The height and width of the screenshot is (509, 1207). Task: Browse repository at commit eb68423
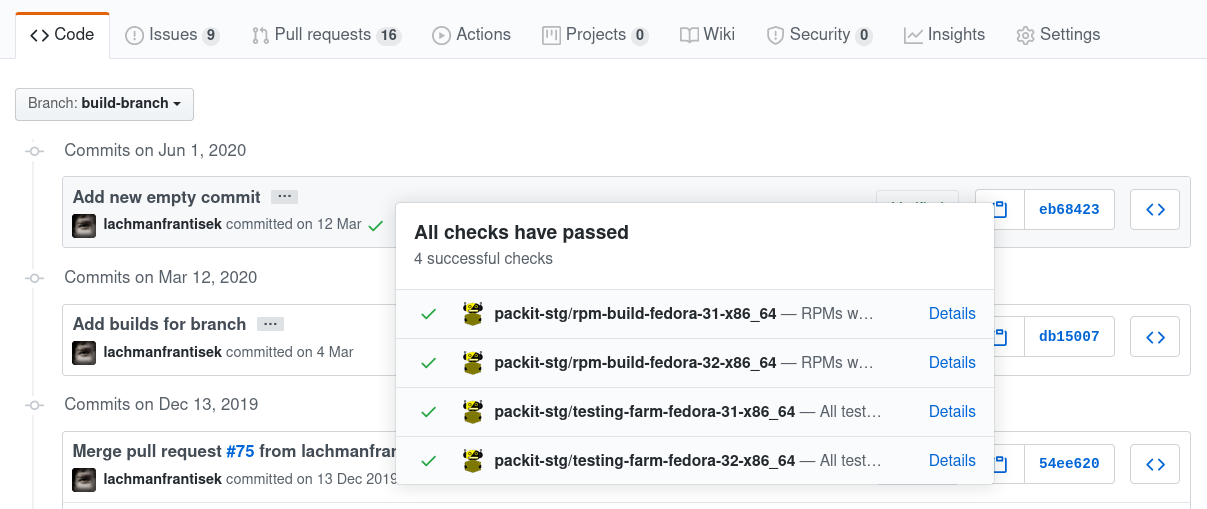1155,210
